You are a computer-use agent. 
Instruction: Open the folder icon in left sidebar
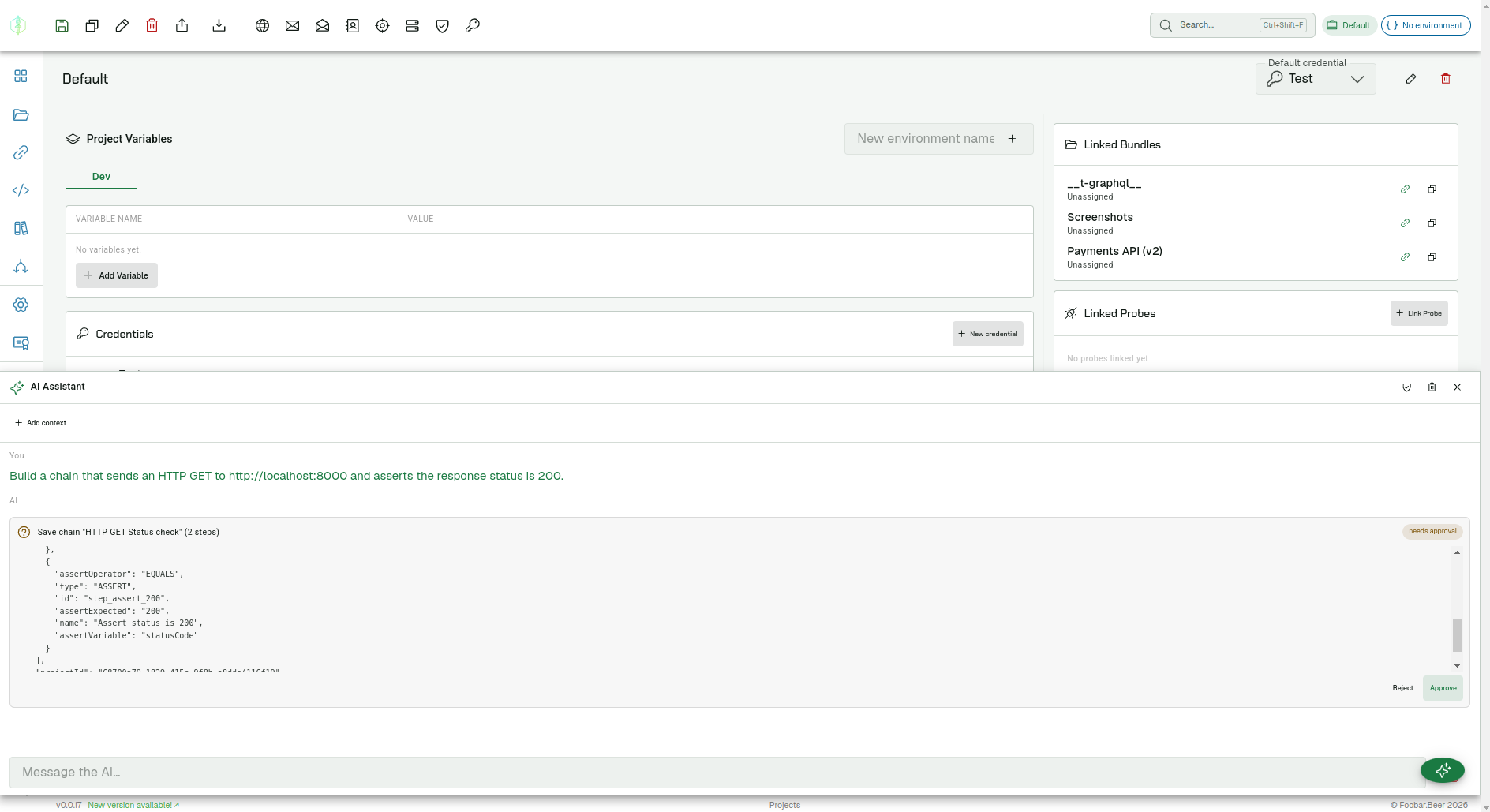(21, 114)
